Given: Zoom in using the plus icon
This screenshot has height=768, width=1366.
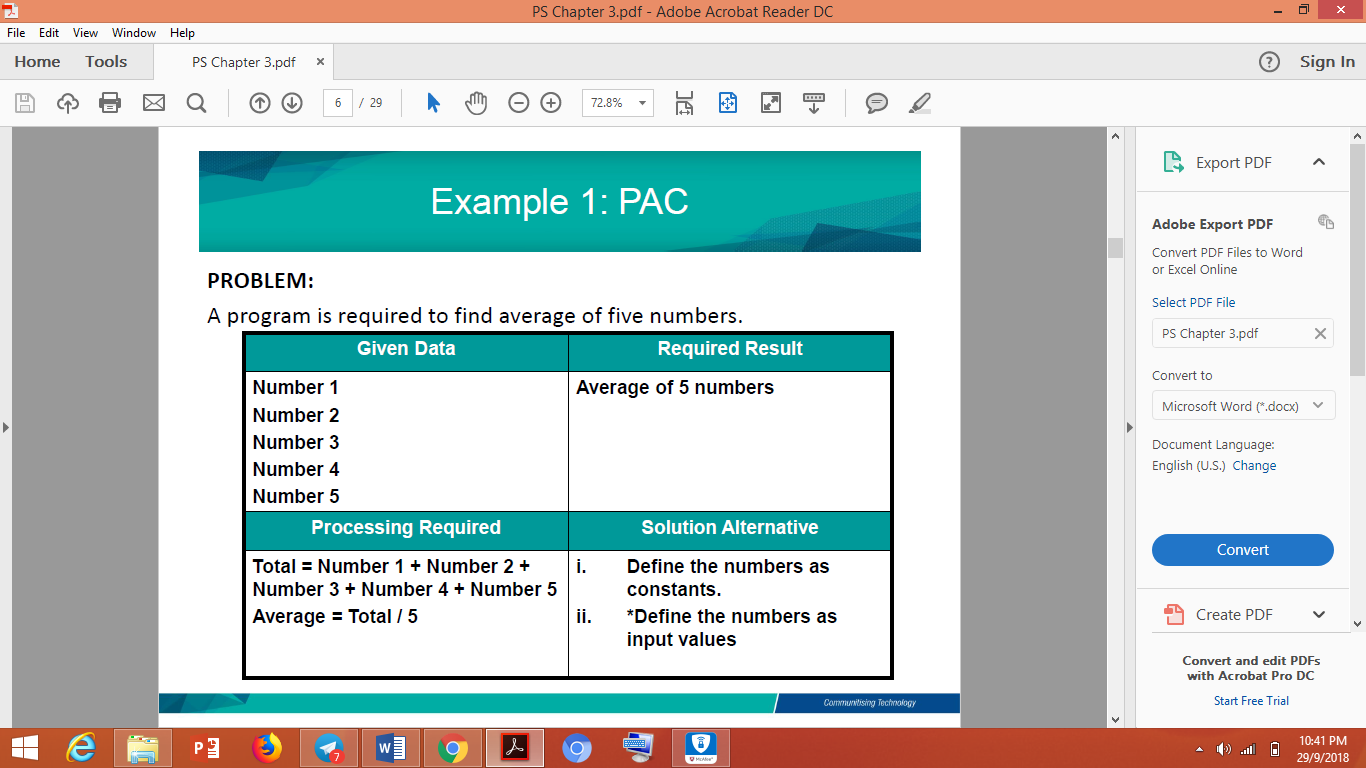Looking at the screenshot, I should click(549, 103).
